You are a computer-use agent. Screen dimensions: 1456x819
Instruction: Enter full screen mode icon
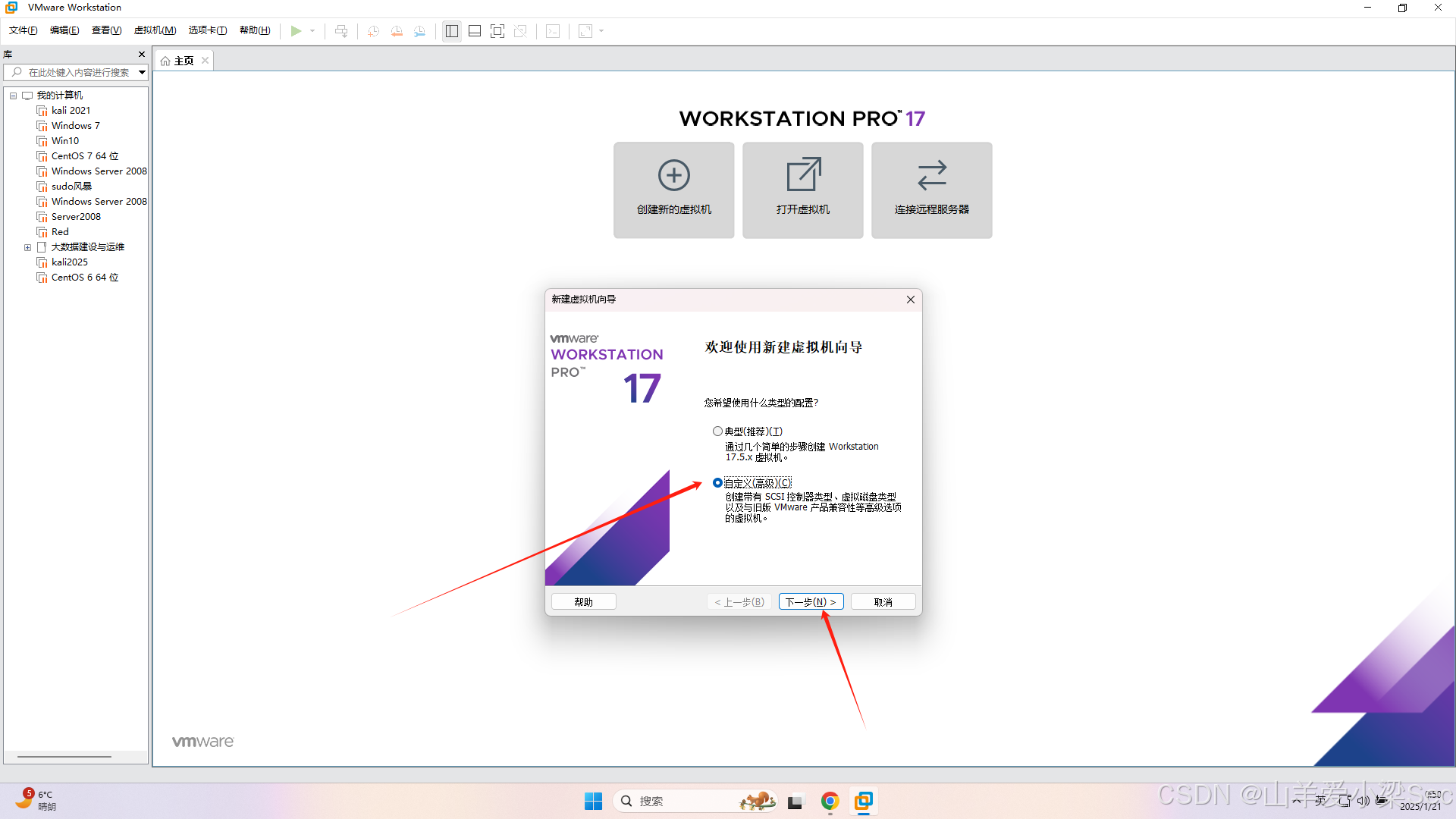coord(497,31)
